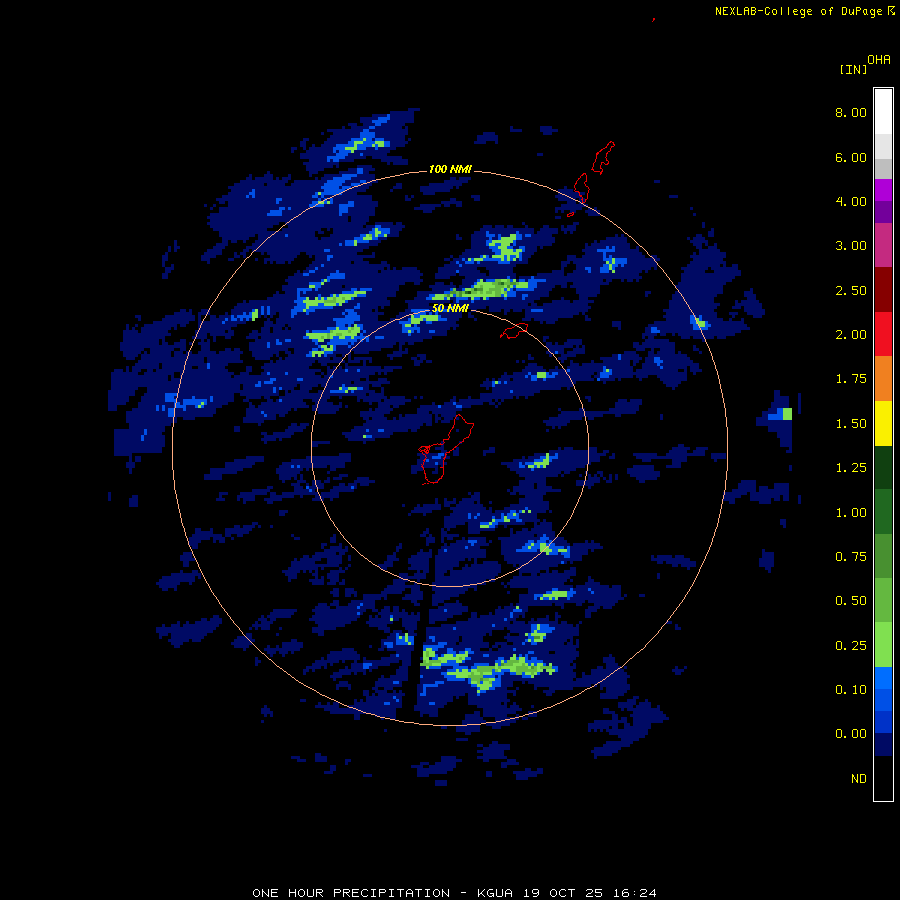Click the 0.75 legend value
The width and height of the screenshot is (900, 900).
click(851, 557)
